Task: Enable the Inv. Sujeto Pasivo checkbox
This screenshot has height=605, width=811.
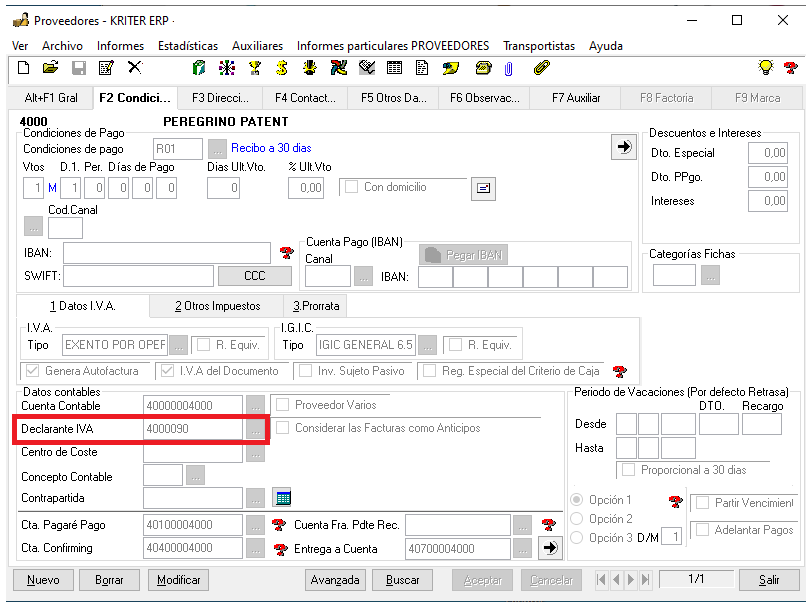Action: click(306, 371)
